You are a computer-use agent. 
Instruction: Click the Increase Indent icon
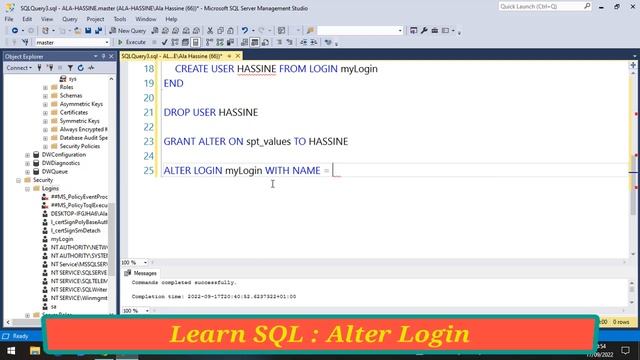point(314,42)
